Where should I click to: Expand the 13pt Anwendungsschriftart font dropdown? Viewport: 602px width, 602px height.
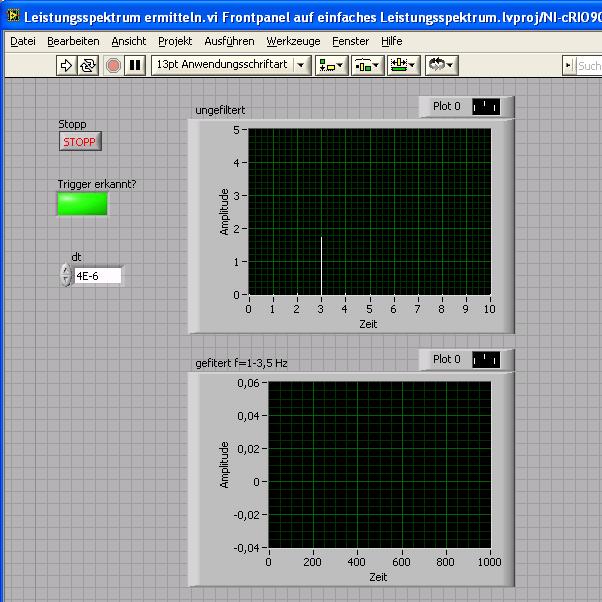pyautogui.click(x=302, y=65)
